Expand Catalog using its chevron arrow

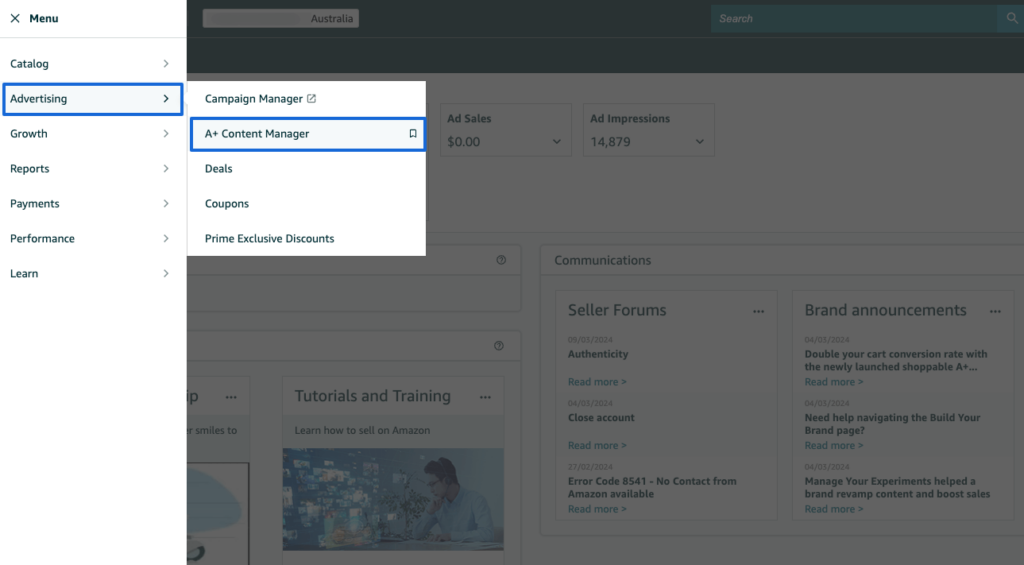coord(166,63)
